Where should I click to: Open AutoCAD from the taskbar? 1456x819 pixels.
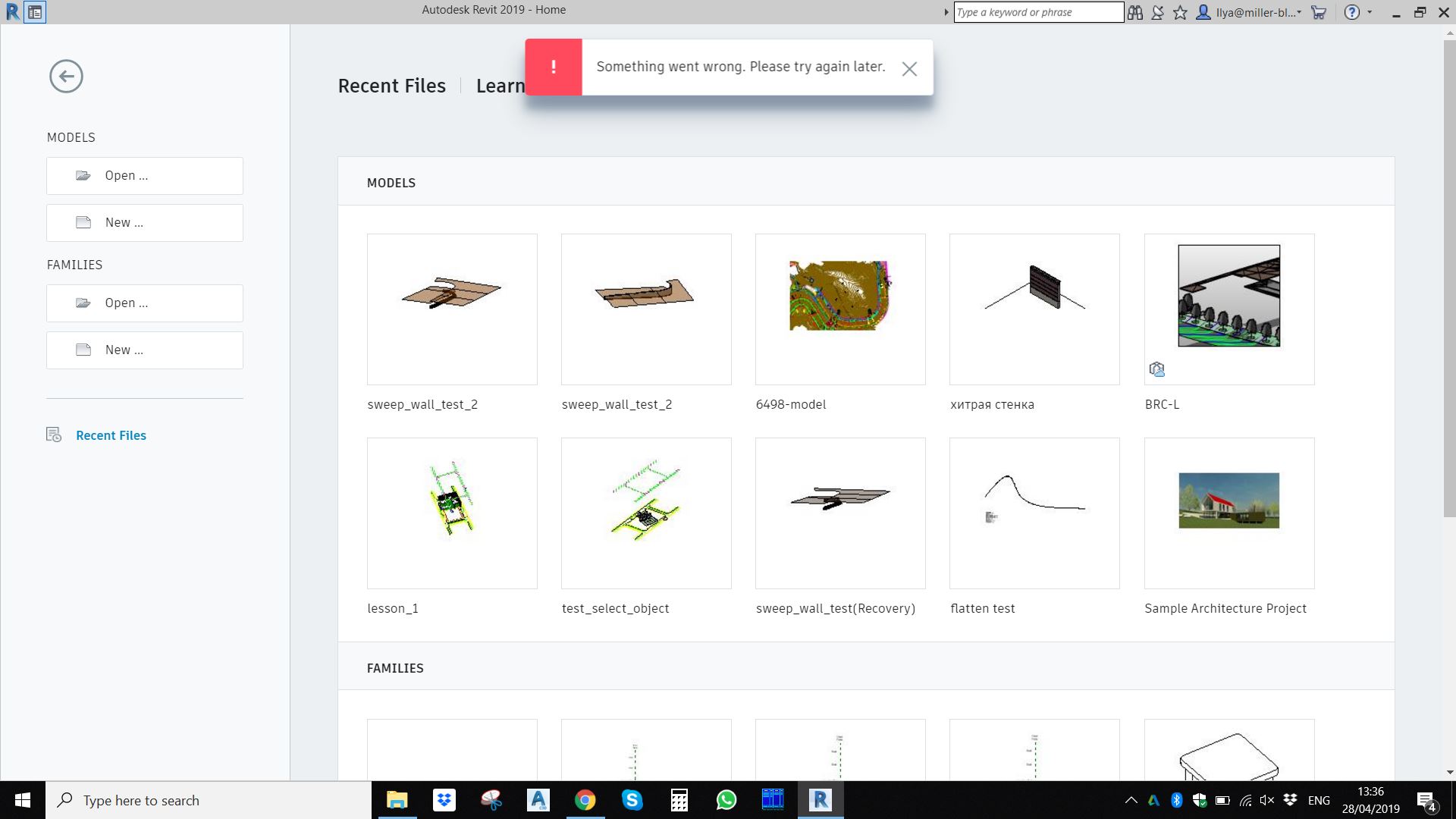pyautogui.click(x=538, y=800)
